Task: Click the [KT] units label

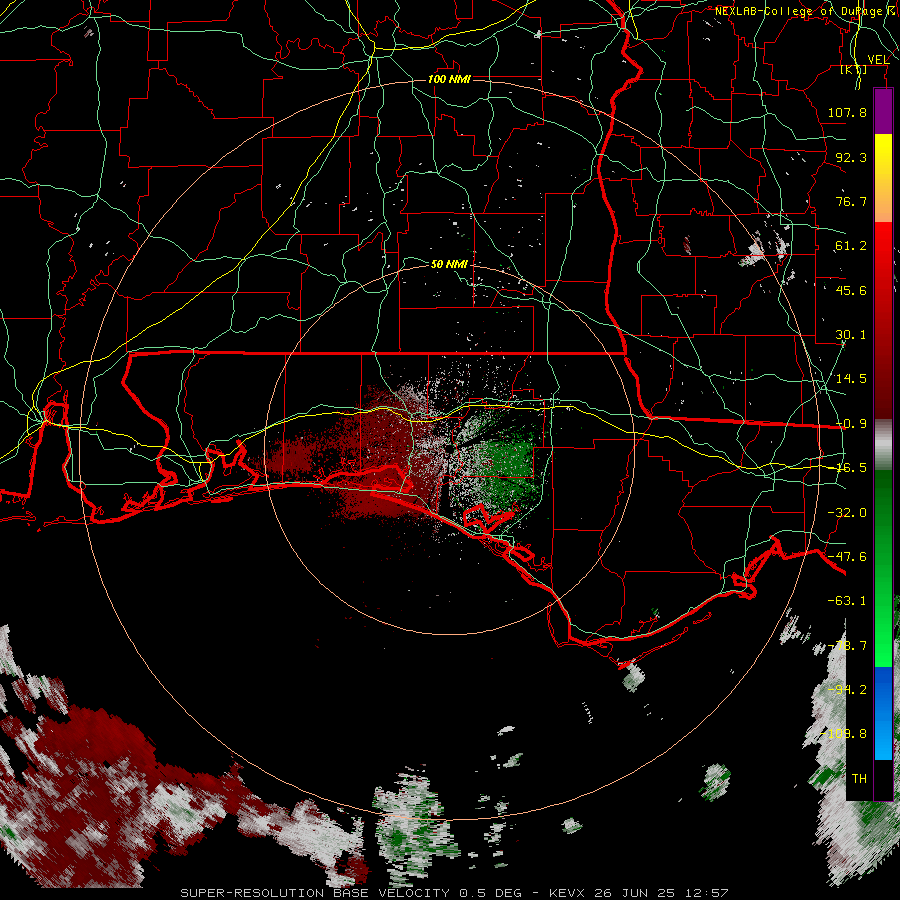Action: pos(854,69)
